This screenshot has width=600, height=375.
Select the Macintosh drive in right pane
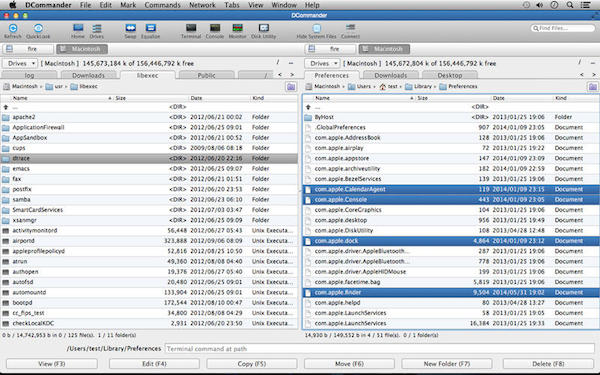click(x=384, y=49)
